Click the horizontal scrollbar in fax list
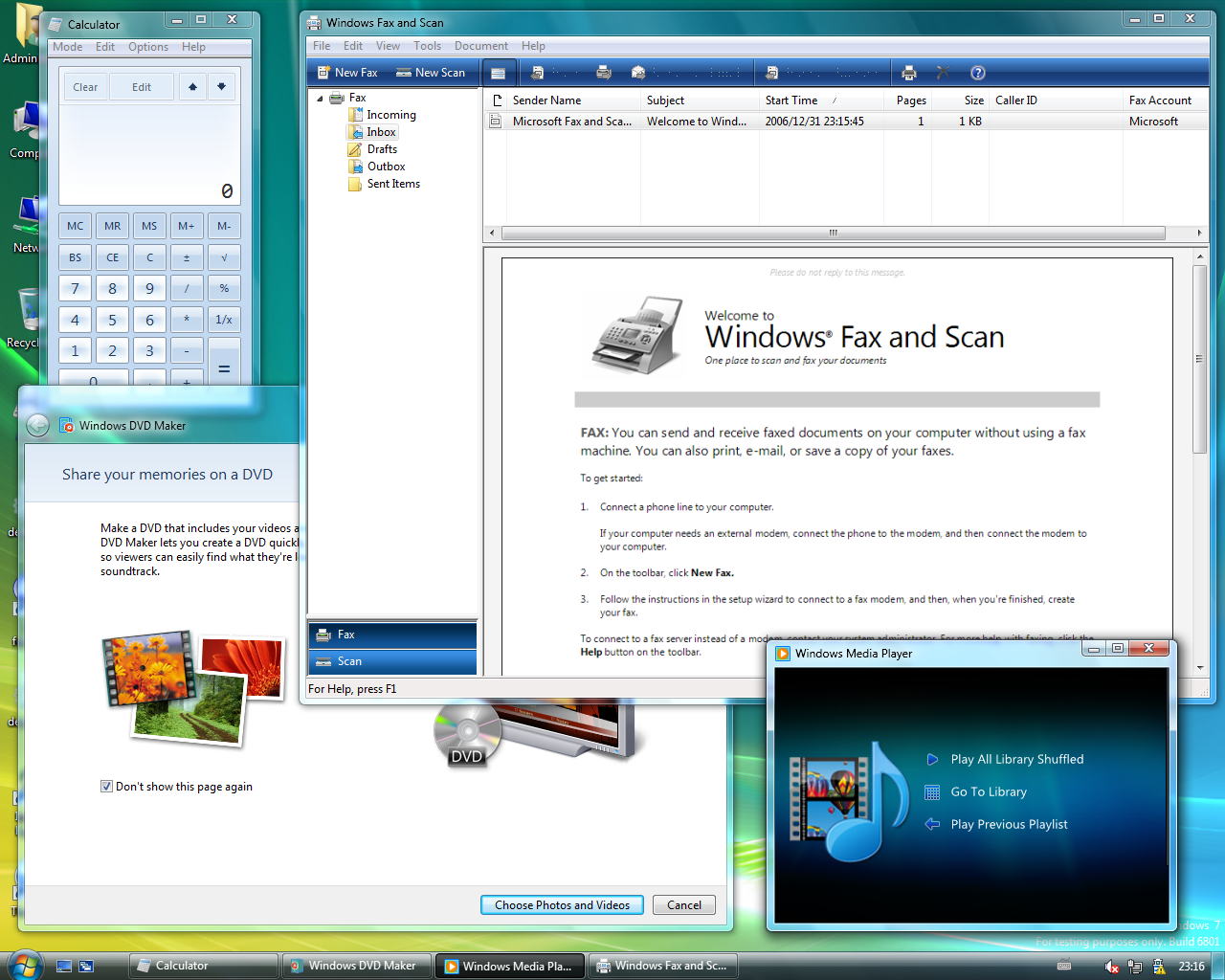The width and height of the screenshot is (1225, 980). pos(833,233)
